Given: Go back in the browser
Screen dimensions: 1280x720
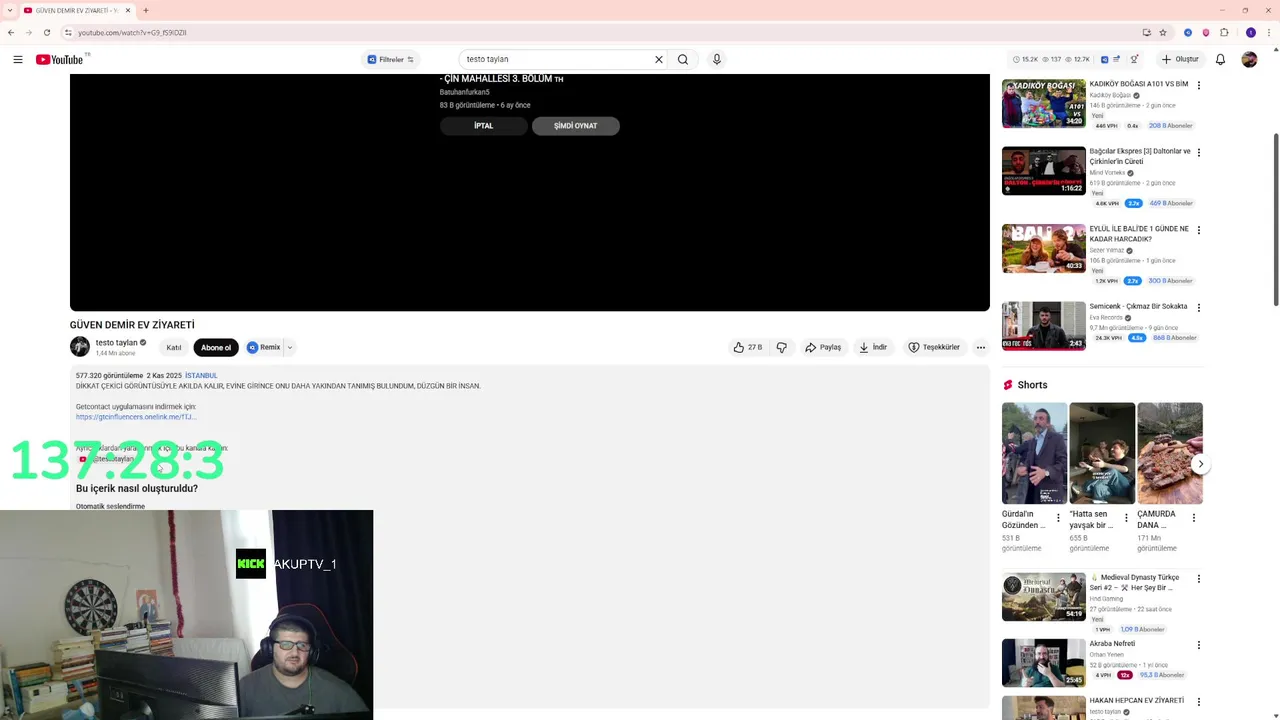Looking at the screenshot, I should [11, 32].
